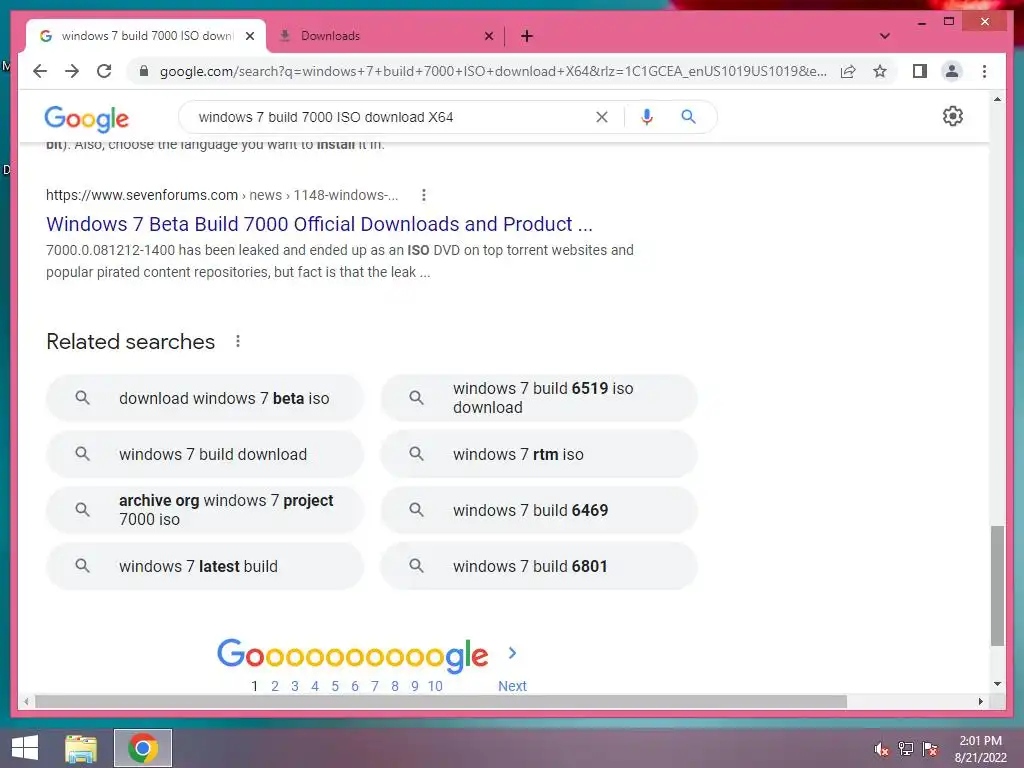Click the sevenforums.com result URL breadcrumb
The height and width of the screenshot is (768, 1024).
tap(222, 195)
